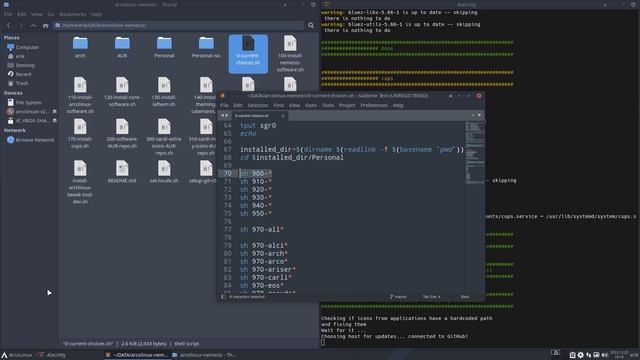
Task: Open Thunar File menu
Action: [8, 14]
